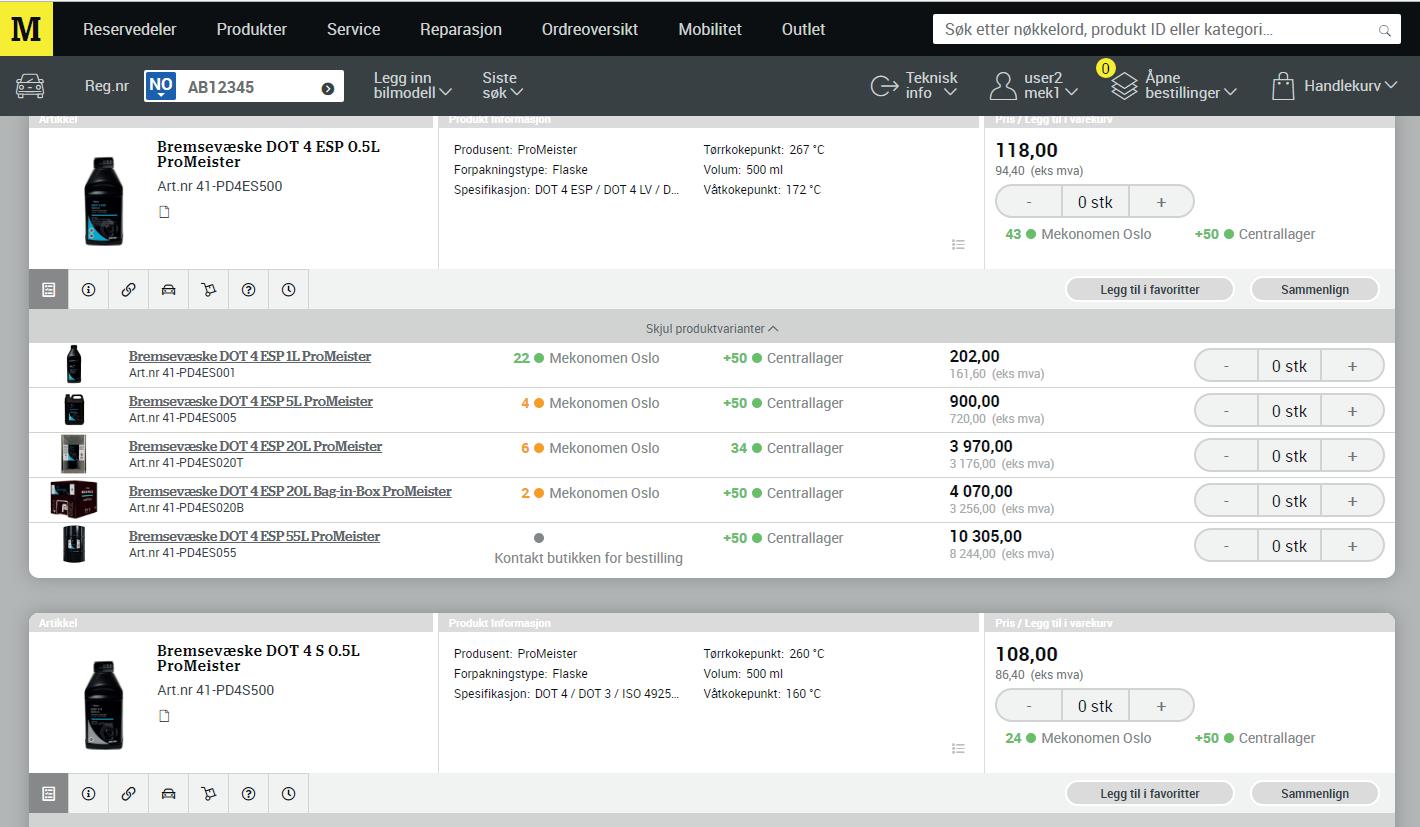Click the DOT 4 S 0.5L bottle image
This screenshot has height=827, width=1420.
[103, 705]
